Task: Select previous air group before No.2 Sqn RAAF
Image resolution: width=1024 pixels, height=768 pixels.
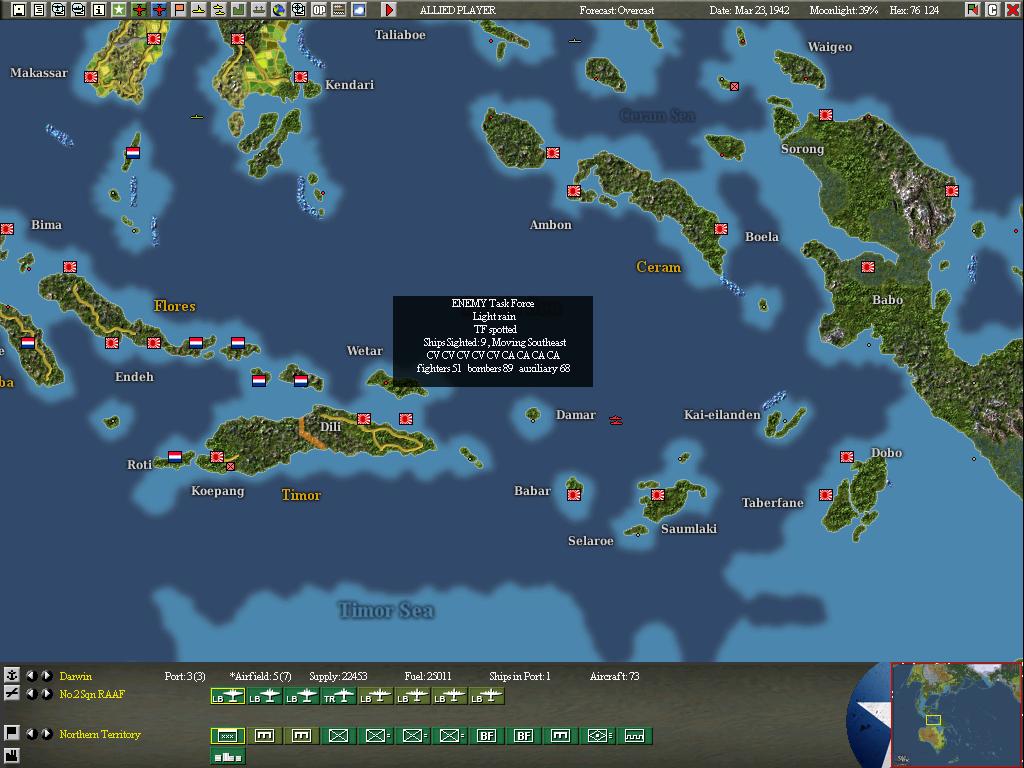Action: pos(31,694)
